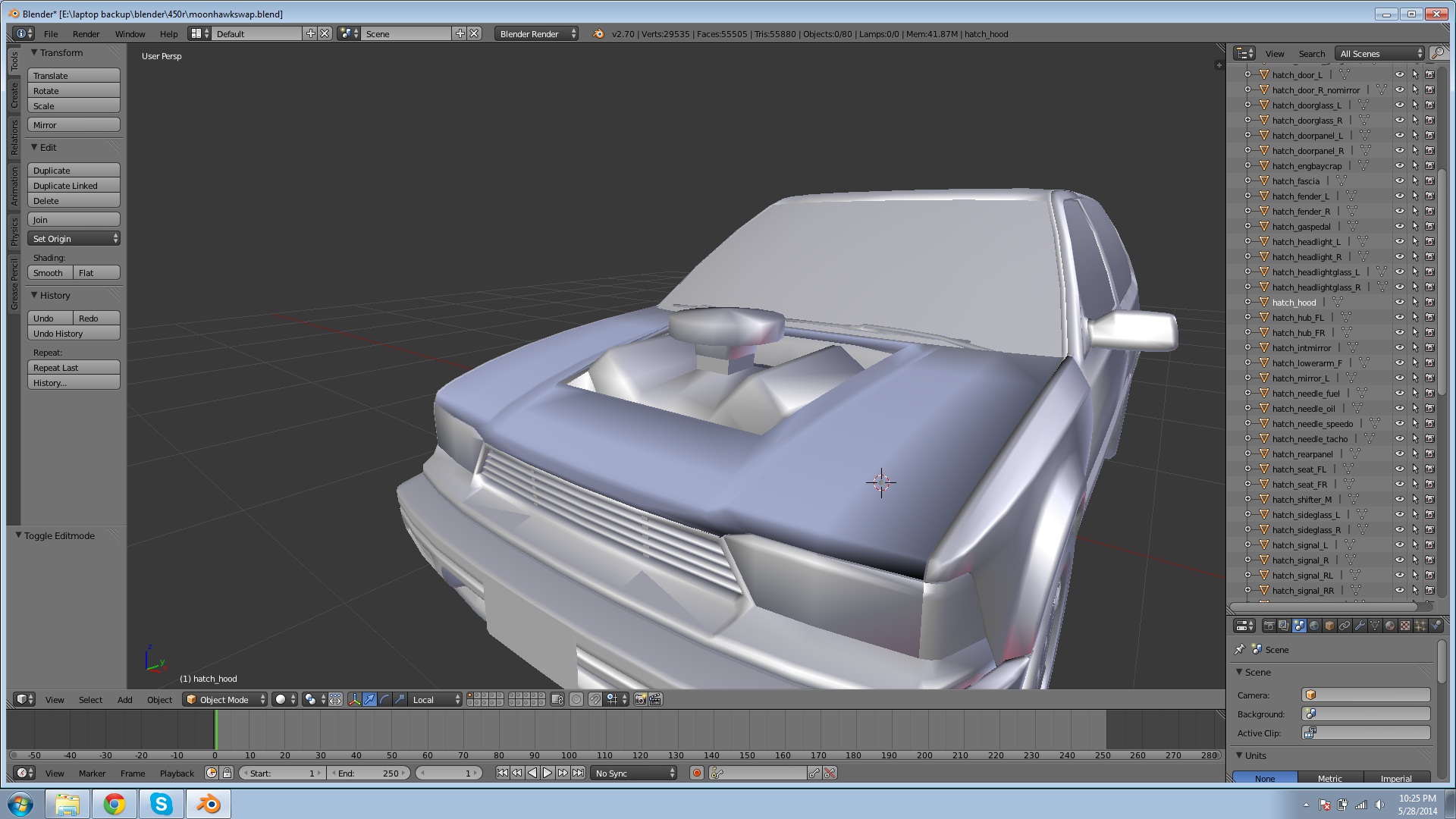Open the Object Mode dropdown
Viewport: 1456px width, 819px height.
(224, 699)
